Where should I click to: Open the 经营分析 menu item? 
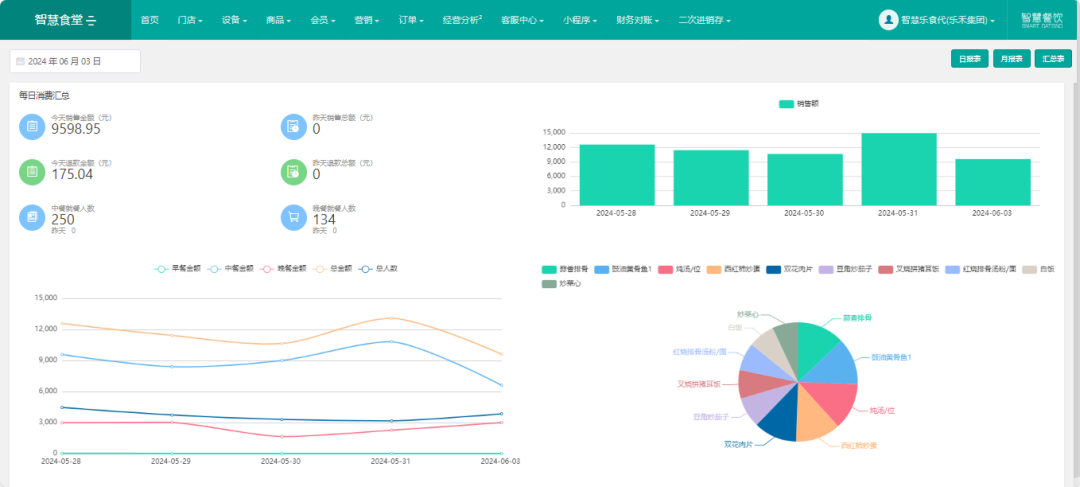point(462,20)
